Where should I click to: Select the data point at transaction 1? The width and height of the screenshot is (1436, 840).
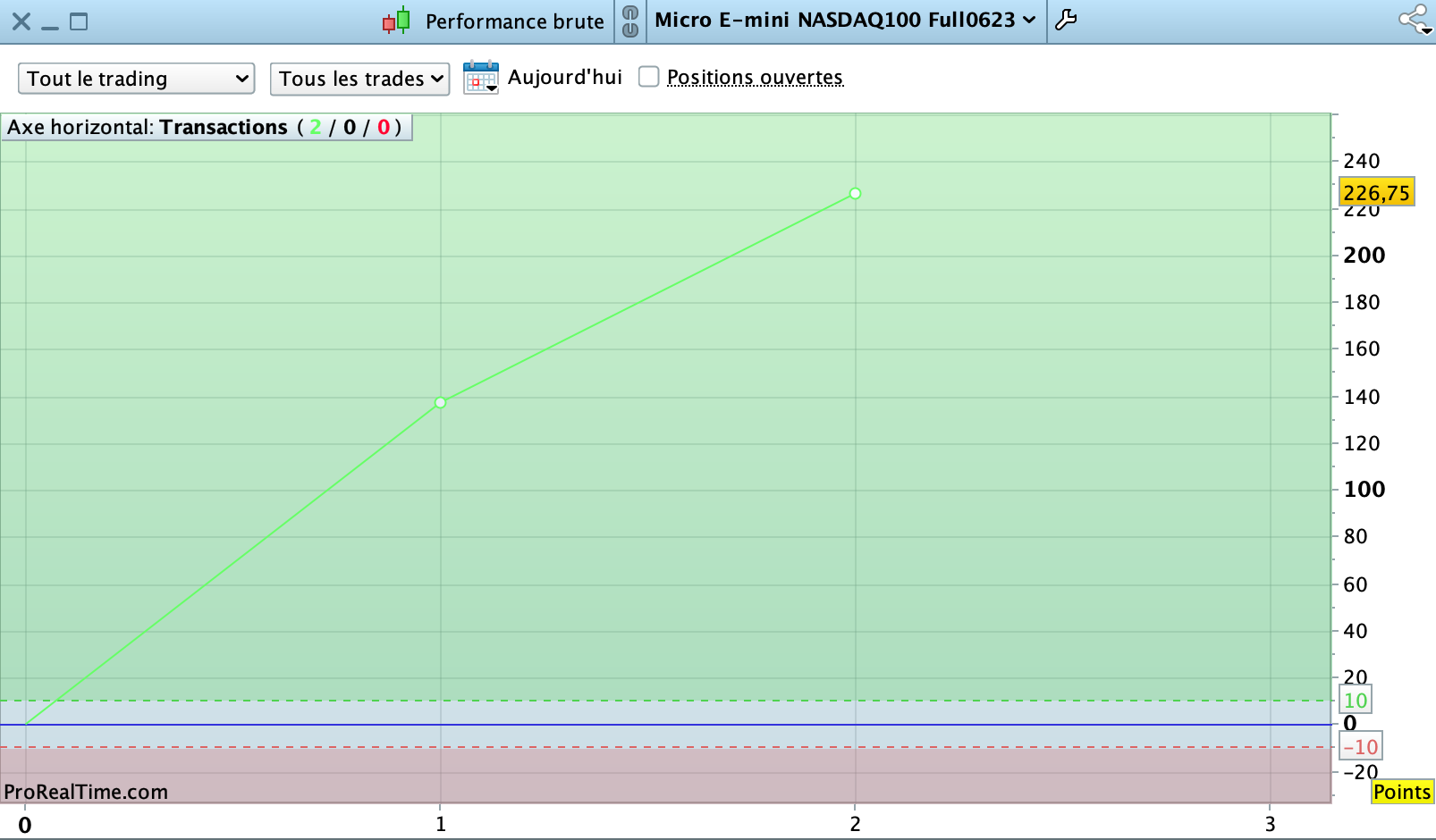coord(440,403)
